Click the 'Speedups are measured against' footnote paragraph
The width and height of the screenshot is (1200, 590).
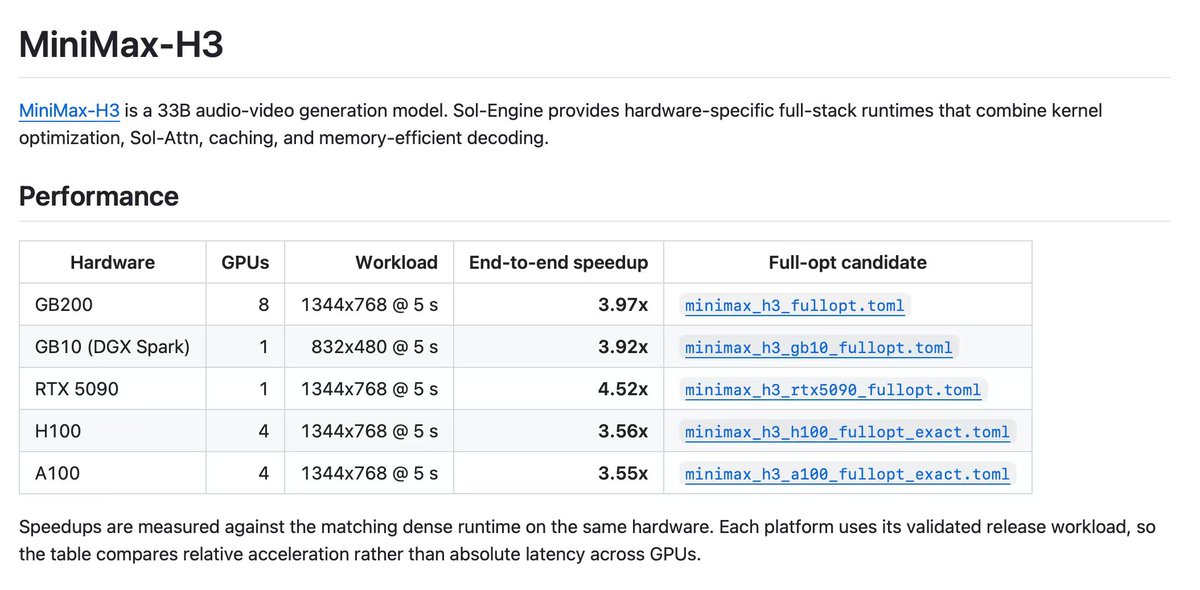[588, 539]
